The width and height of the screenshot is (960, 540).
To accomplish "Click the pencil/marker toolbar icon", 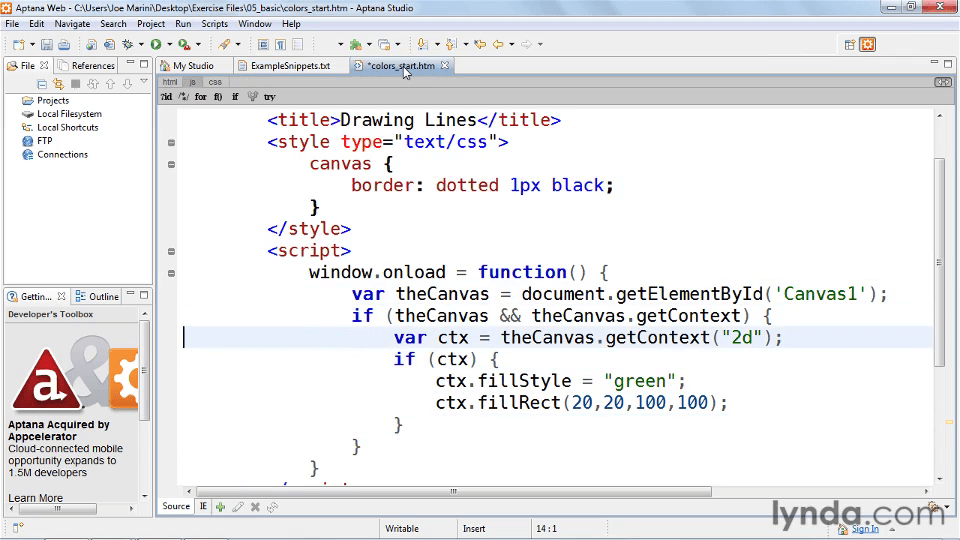I will click(225, 44).
